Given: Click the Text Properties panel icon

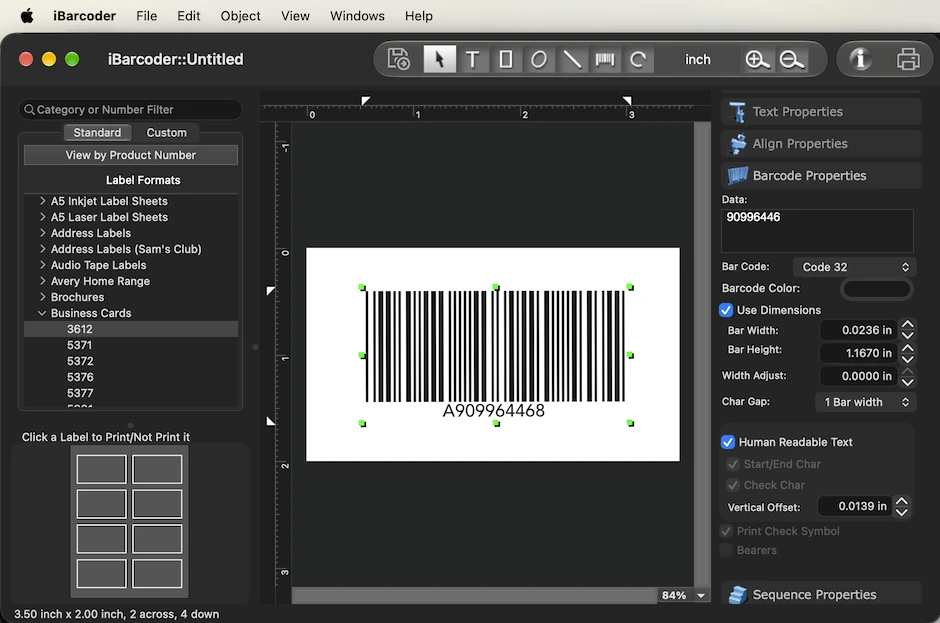Looking at the screenshot, I should tap(737, 112).
